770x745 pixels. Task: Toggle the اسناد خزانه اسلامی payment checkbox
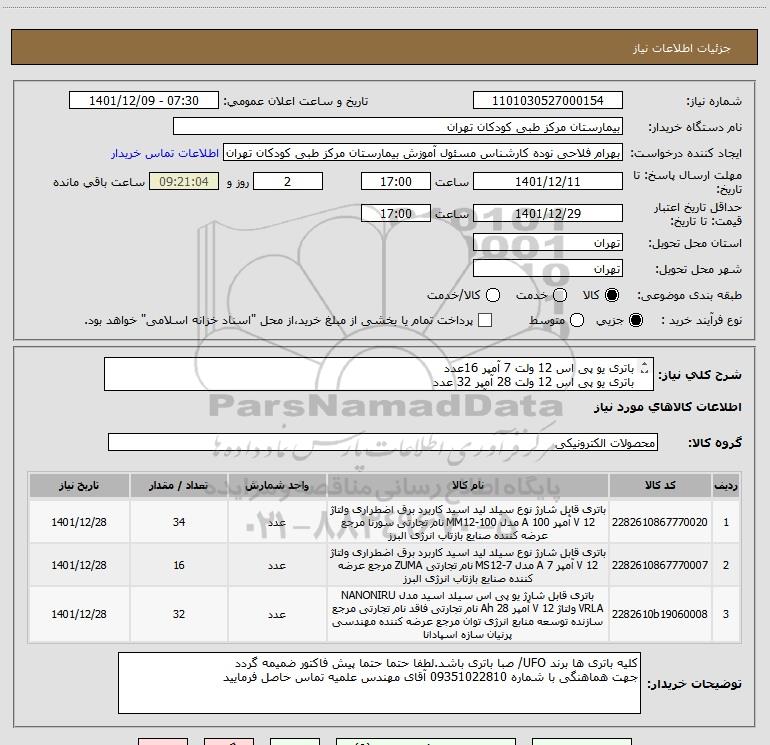[485, 320]
